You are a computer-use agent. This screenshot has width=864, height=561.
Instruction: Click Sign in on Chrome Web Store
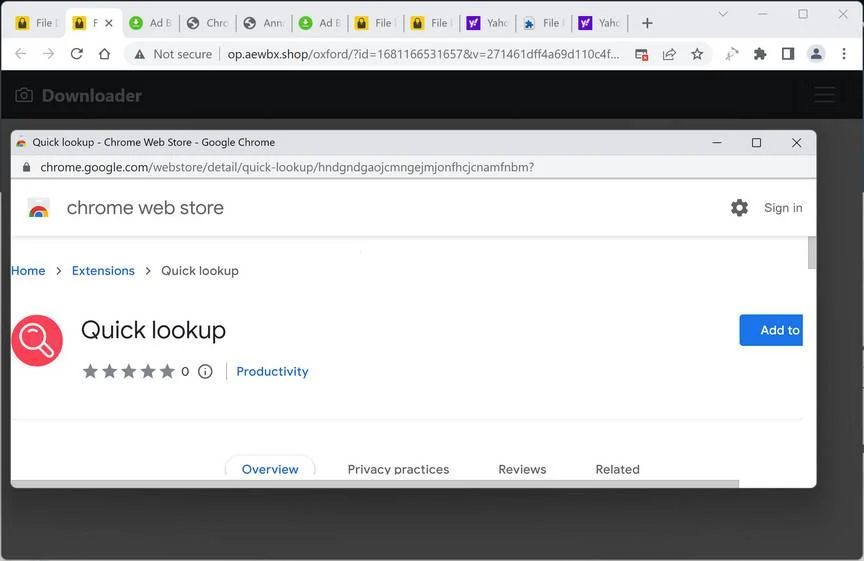[782, 208]
